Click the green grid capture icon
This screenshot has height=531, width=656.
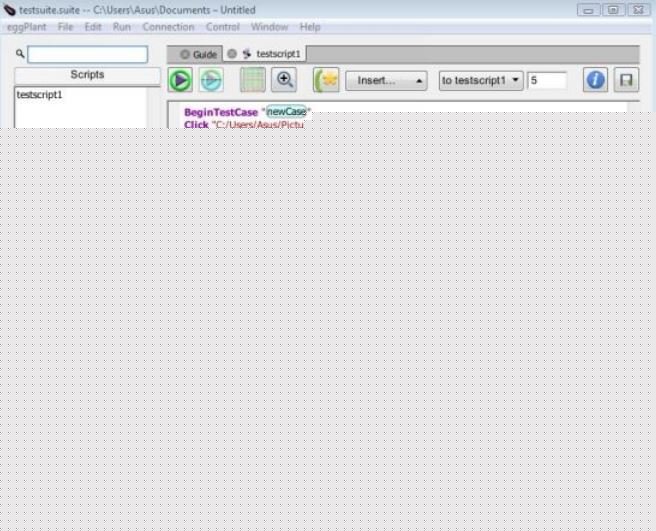tap(253, 80)
